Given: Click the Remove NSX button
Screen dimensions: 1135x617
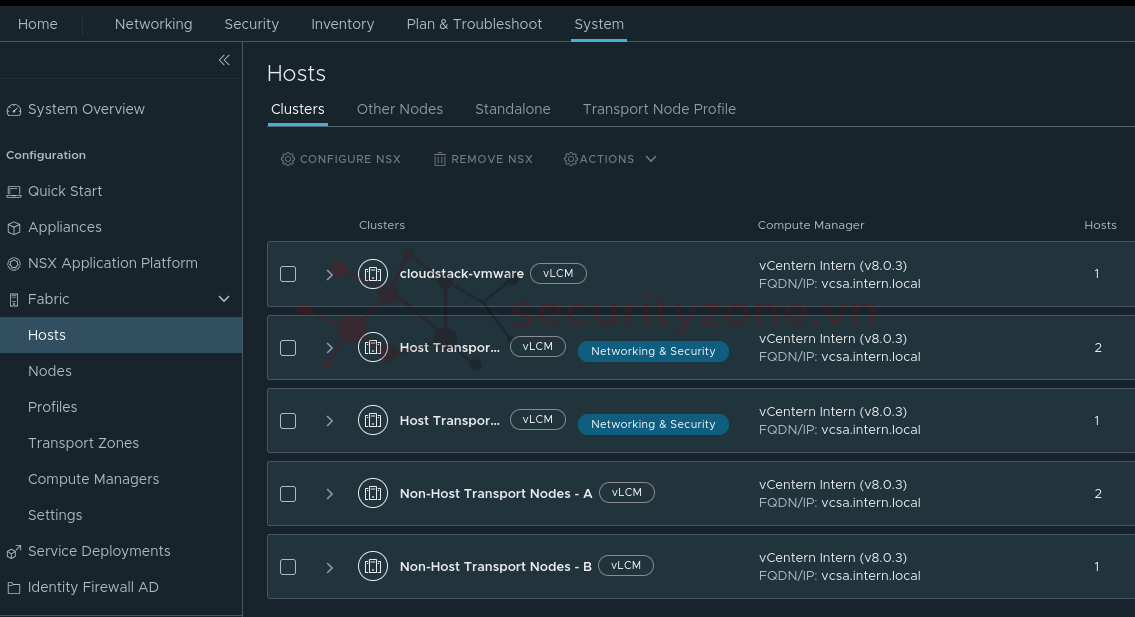Looking at the screenshot, I should (x=483, y=159).
